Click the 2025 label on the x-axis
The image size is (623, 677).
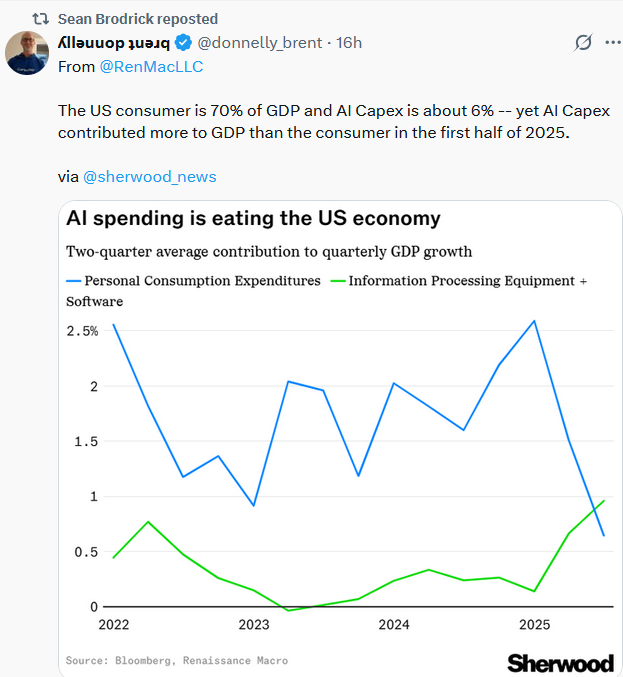point(534,626)
